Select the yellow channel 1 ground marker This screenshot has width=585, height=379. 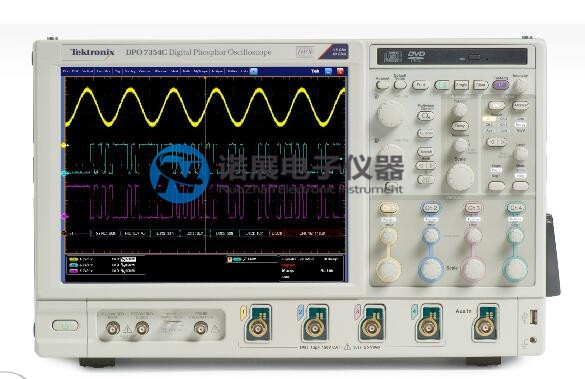point(64,145)
